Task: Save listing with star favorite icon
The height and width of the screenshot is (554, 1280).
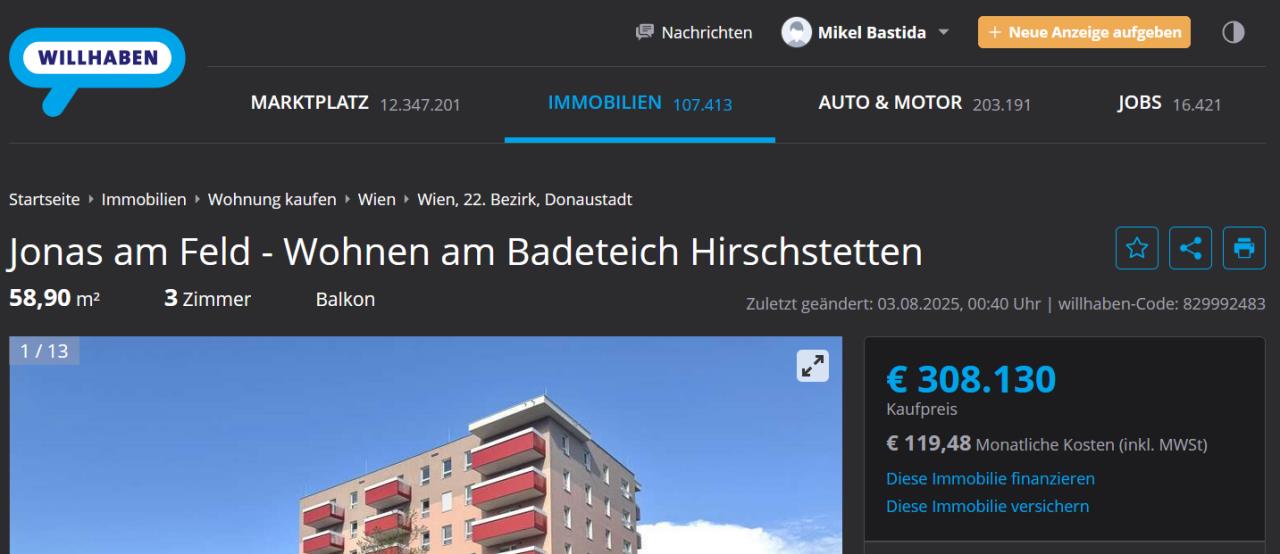Action: [x=1137, y=248]
